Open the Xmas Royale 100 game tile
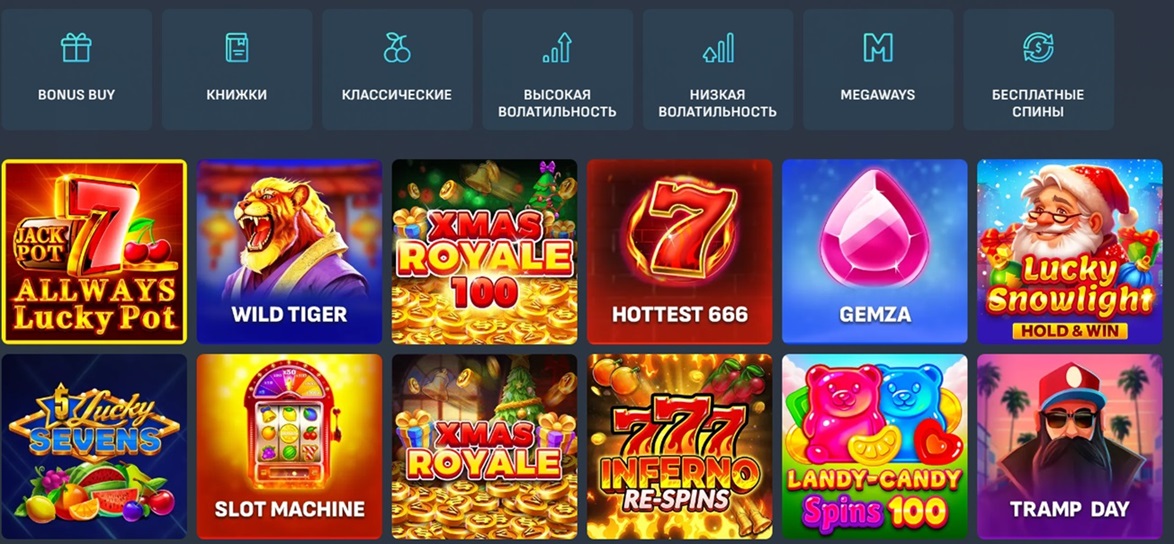 tap(484, 251)
